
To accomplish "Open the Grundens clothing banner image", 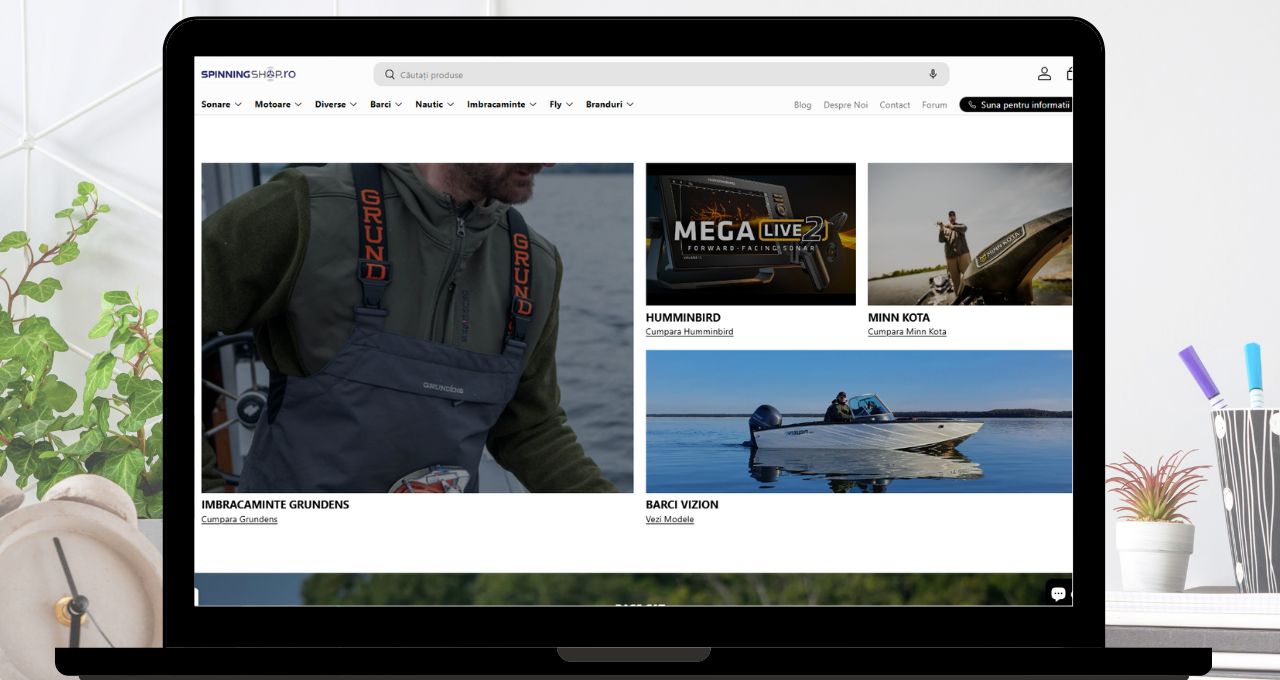I will (417, 328).
